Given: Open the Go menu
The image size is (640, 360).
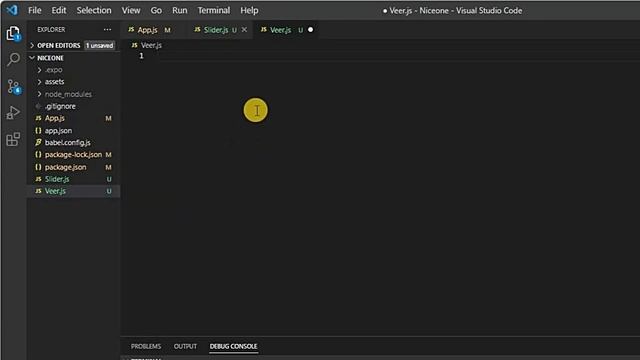Looking at the screenshot, I should tap(156, 10).
